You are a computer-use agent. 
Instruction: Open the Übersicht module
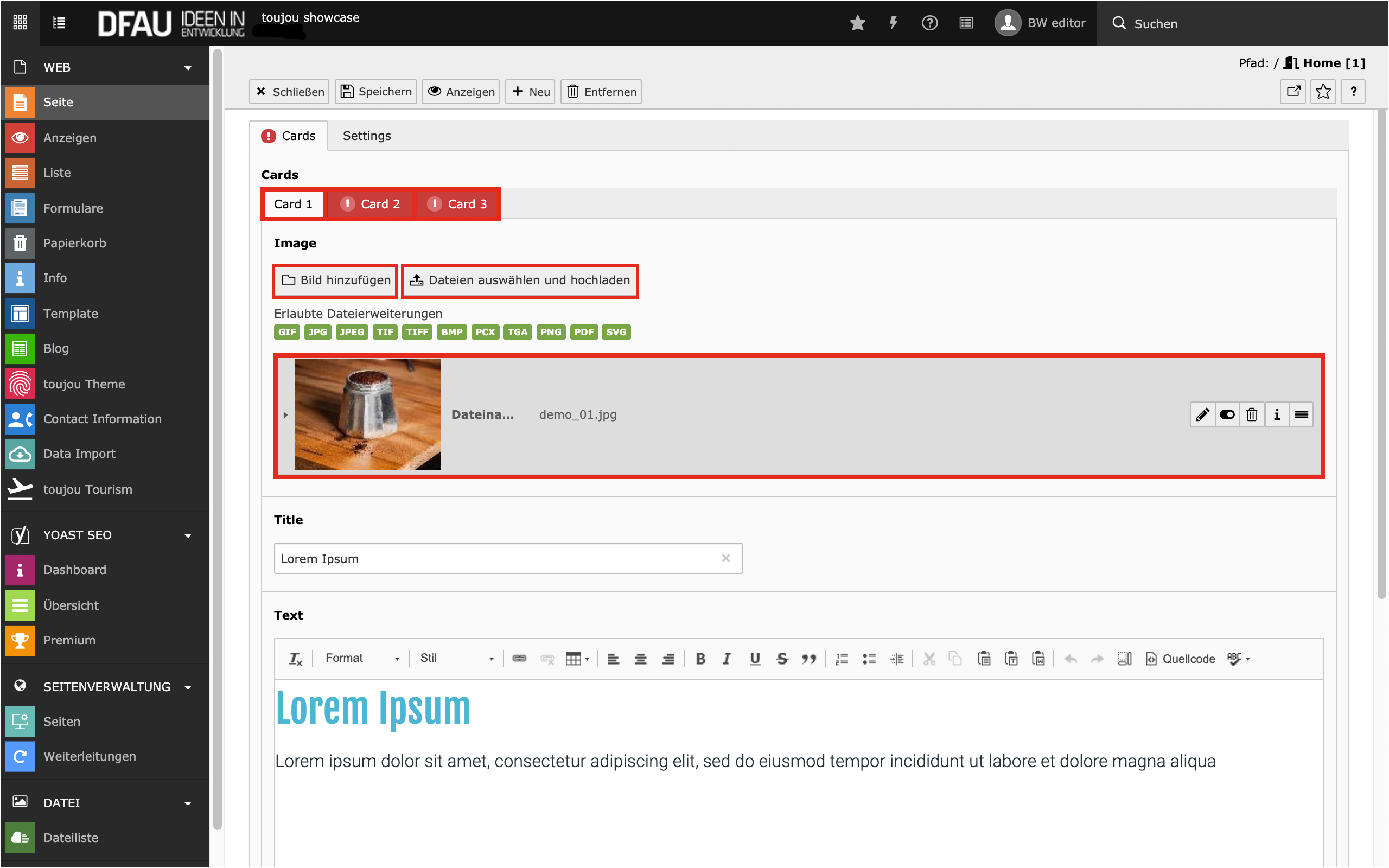(x=105, y=605)
